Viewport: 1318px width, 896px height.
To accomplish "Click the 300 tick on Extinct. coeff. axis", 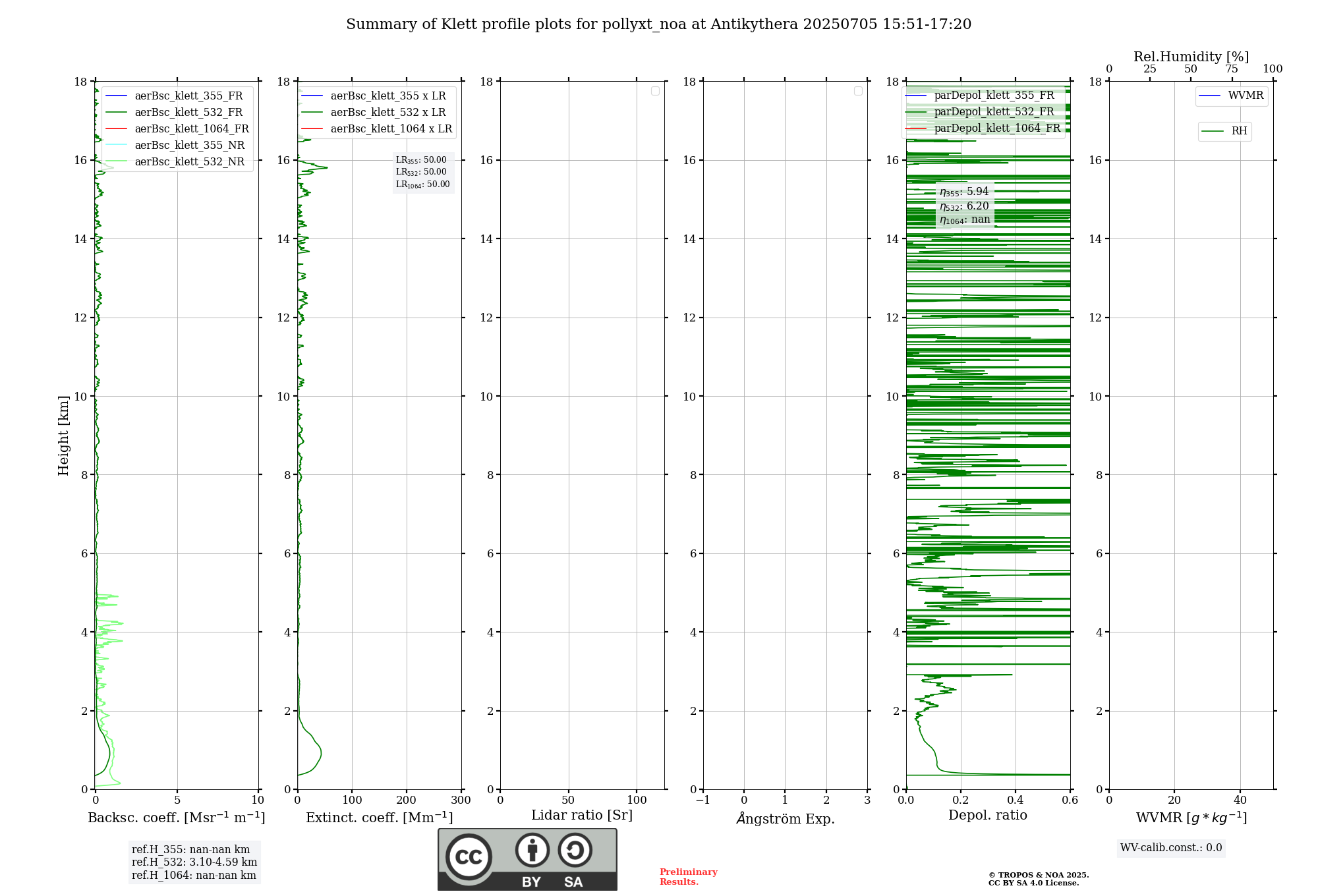I will click(461, 800).
